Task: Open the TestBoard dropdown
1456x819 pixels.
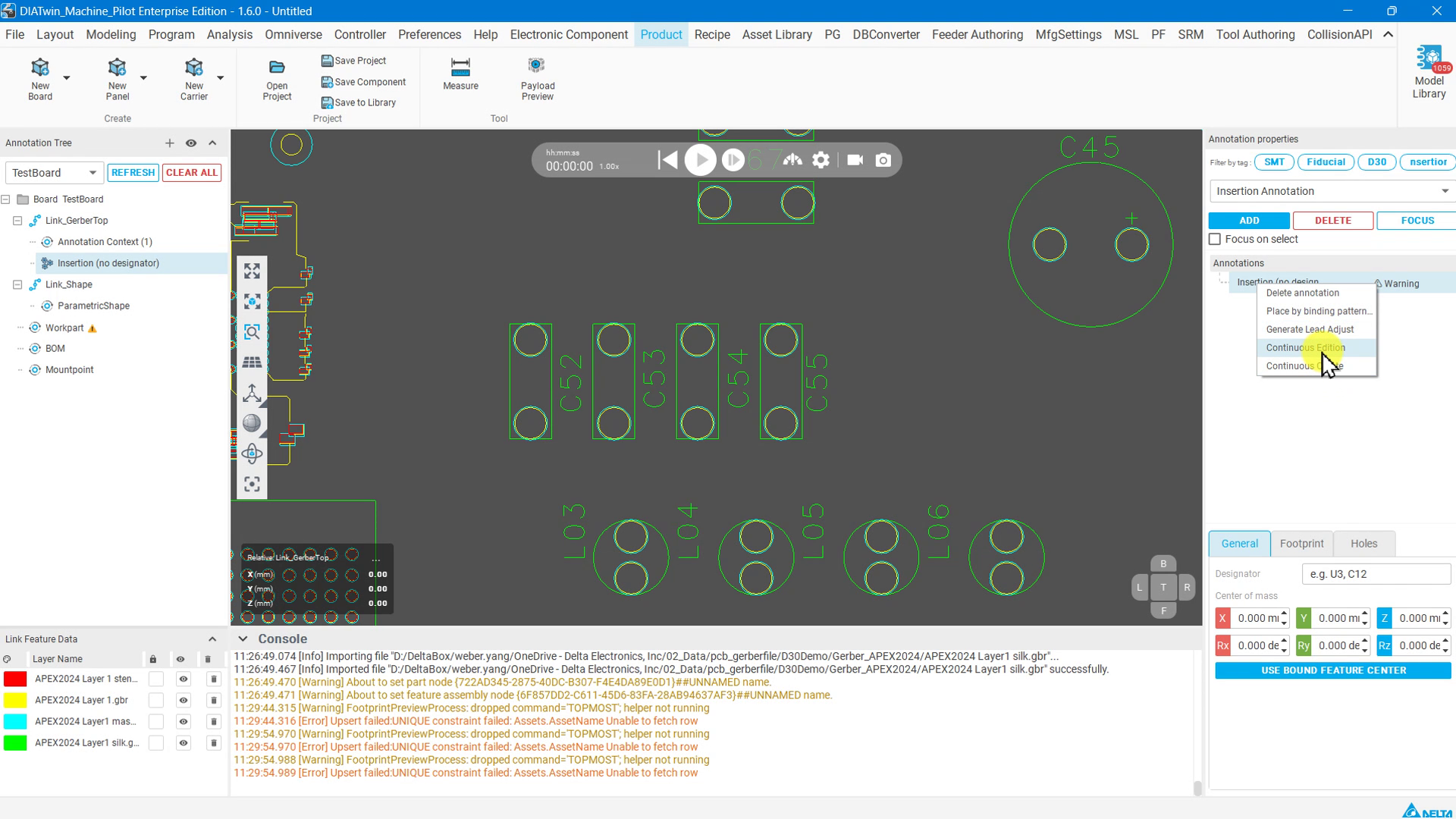Action: [x=53, y=173]
